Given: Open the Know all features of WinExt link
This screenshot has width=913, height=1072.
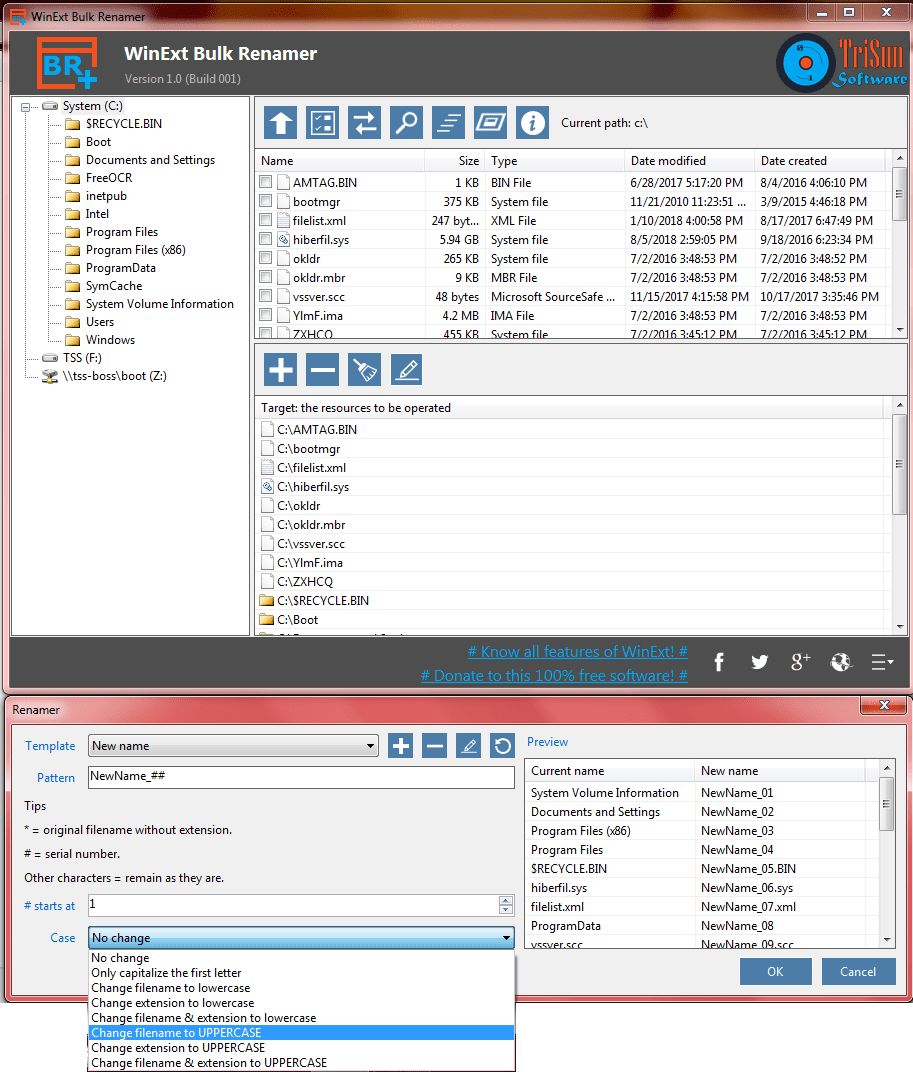Looking at the screenshot, I should coord(577,651).
